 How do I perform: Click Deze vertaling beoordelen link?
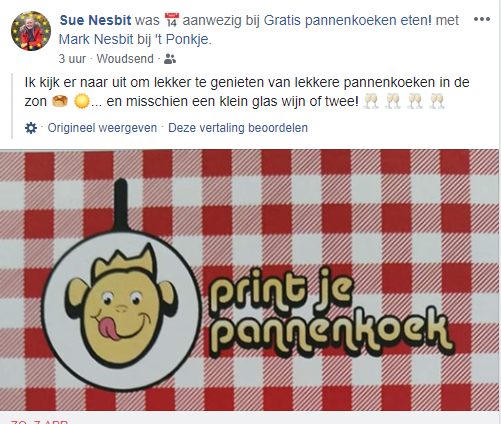(x=238, y=128)
